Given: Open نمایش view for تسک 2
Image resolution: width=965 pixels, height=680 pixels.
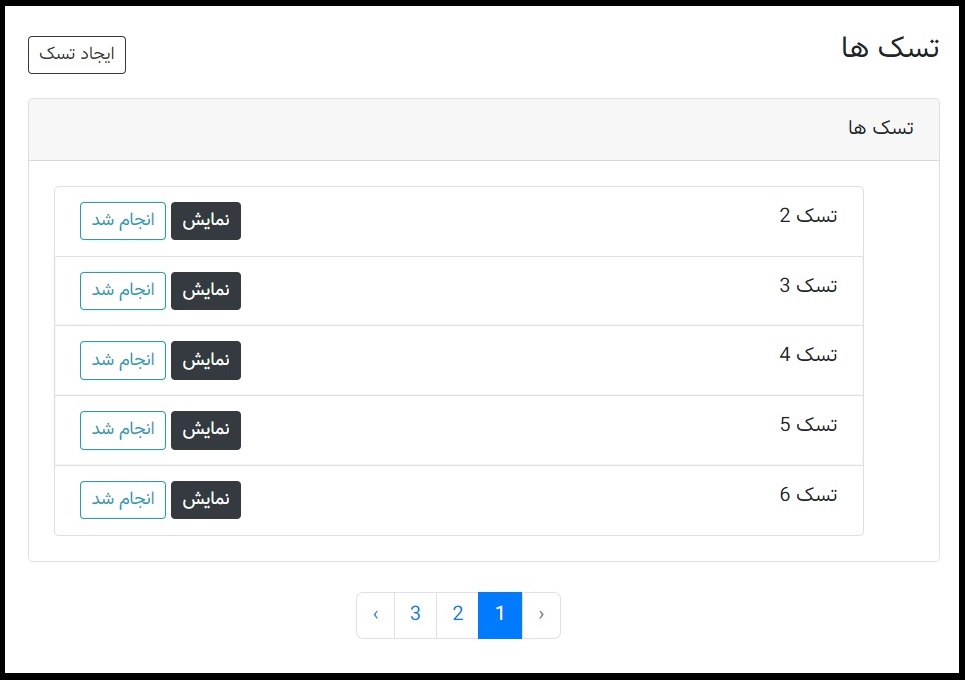Looking at the screenshot, I should [206, 220].
